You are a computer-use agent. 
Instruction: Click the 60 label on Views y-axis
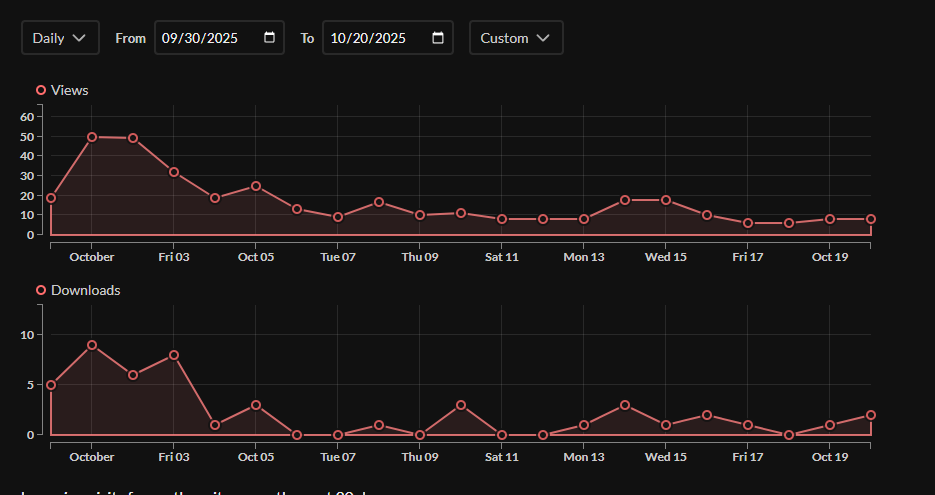point(27,117)
